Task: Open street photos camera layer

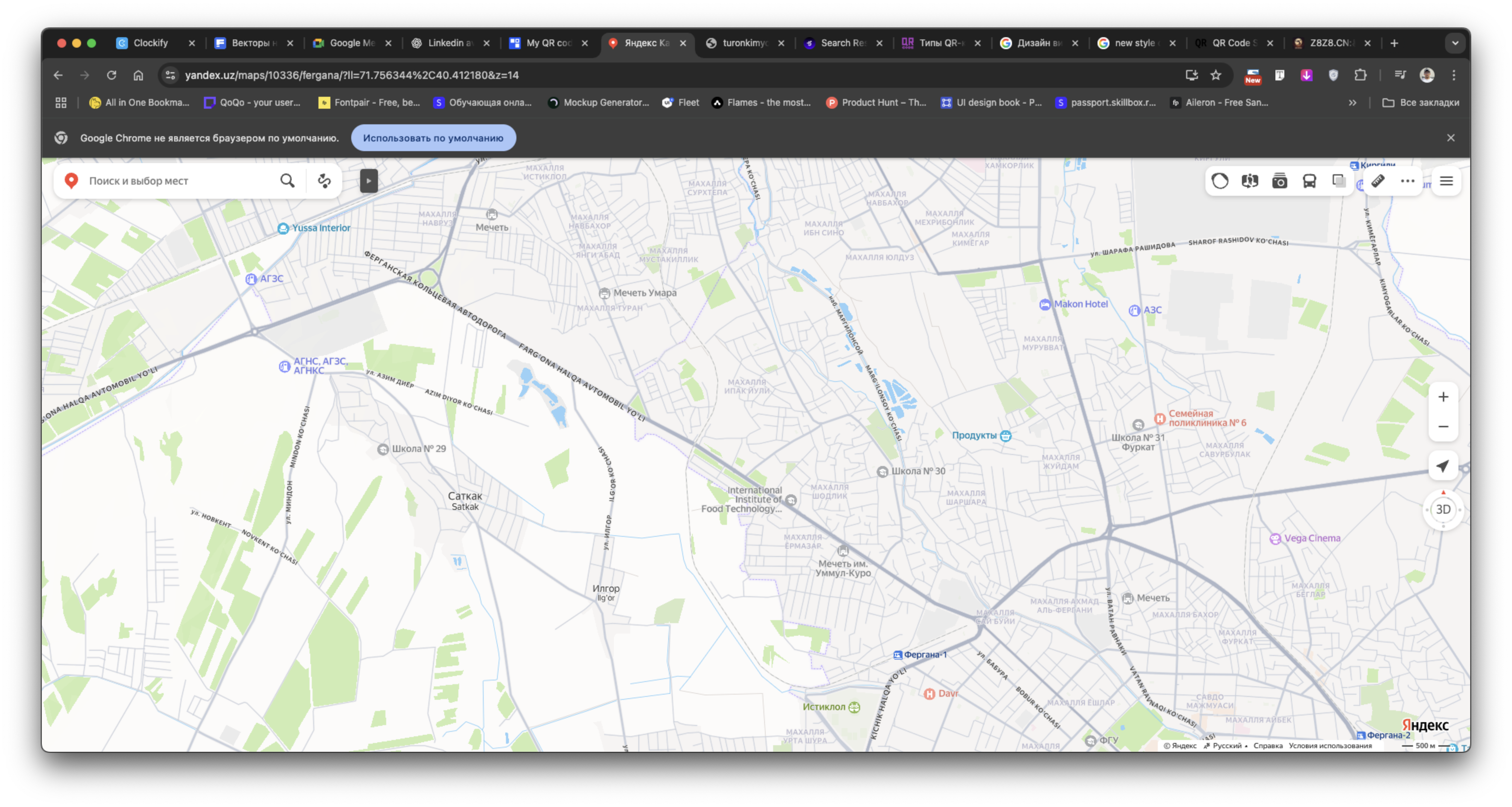Action: click(1279, 181)
